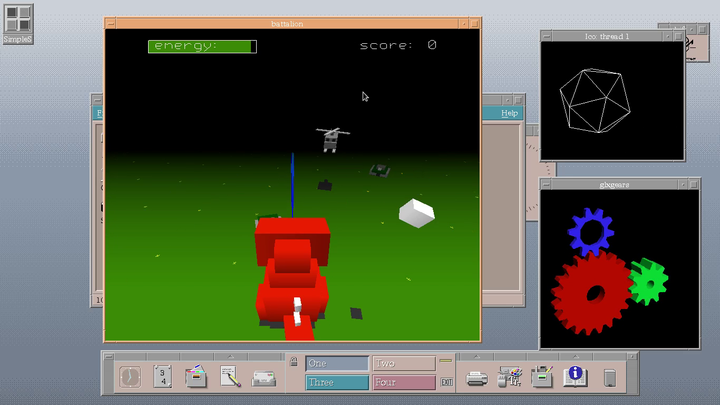Restore the minimized SimpleS desktop icon
720x405 pixels.
pos(18,20)
